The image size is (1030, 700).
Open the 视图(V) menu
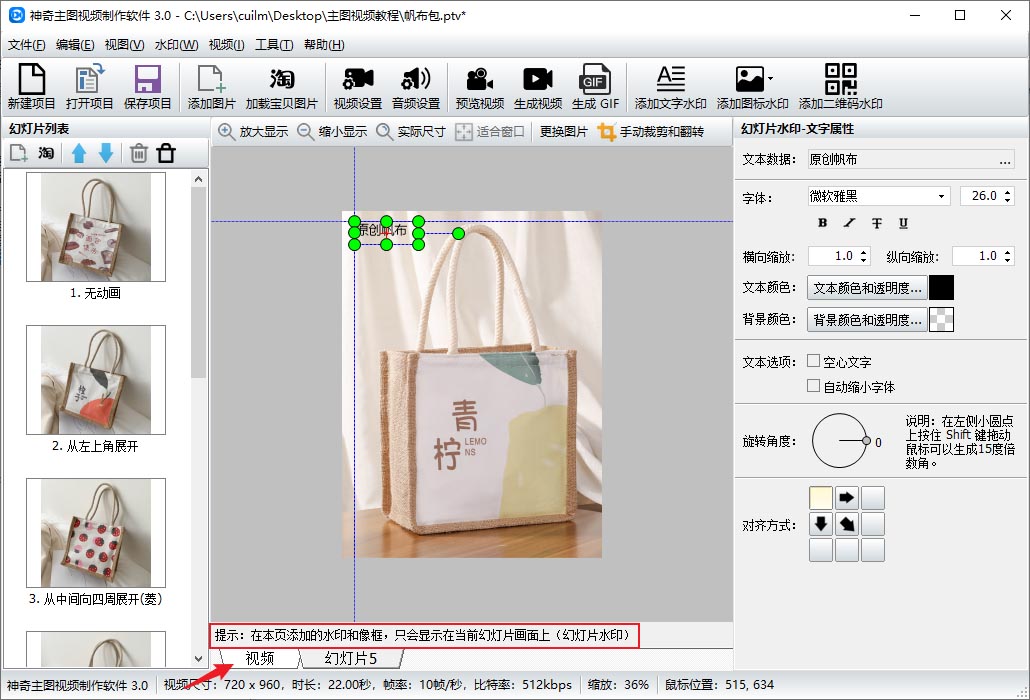click(125, 45)
